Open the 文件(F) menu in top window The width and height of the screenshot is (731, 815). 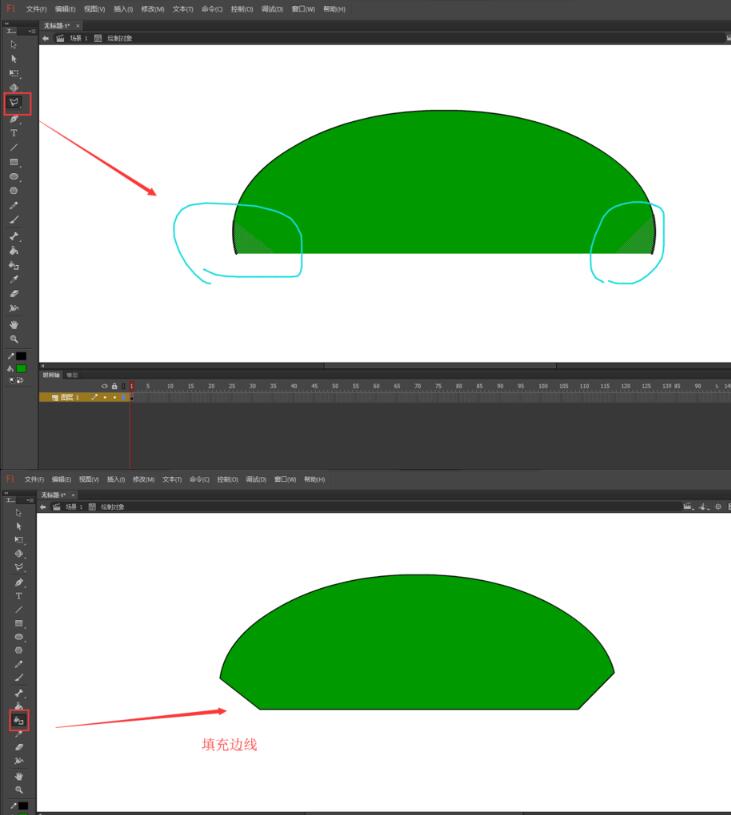click(x=35, y=9)
